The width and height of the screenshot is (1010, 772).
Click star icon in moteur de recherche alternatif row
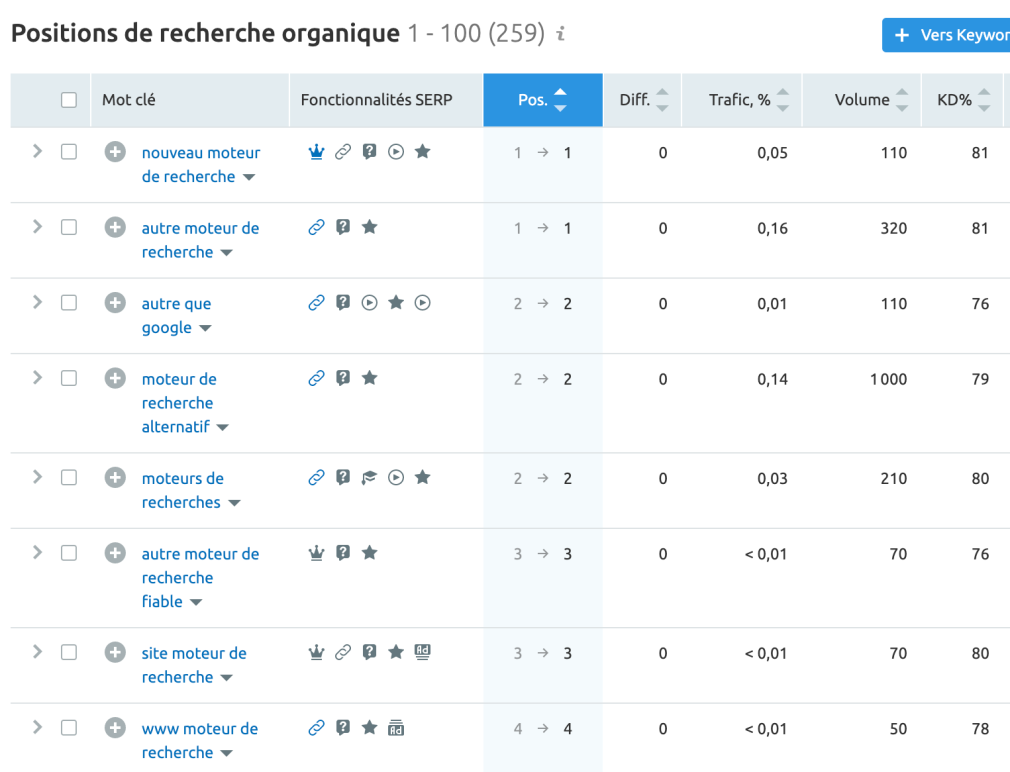click(x=370, y=378)
